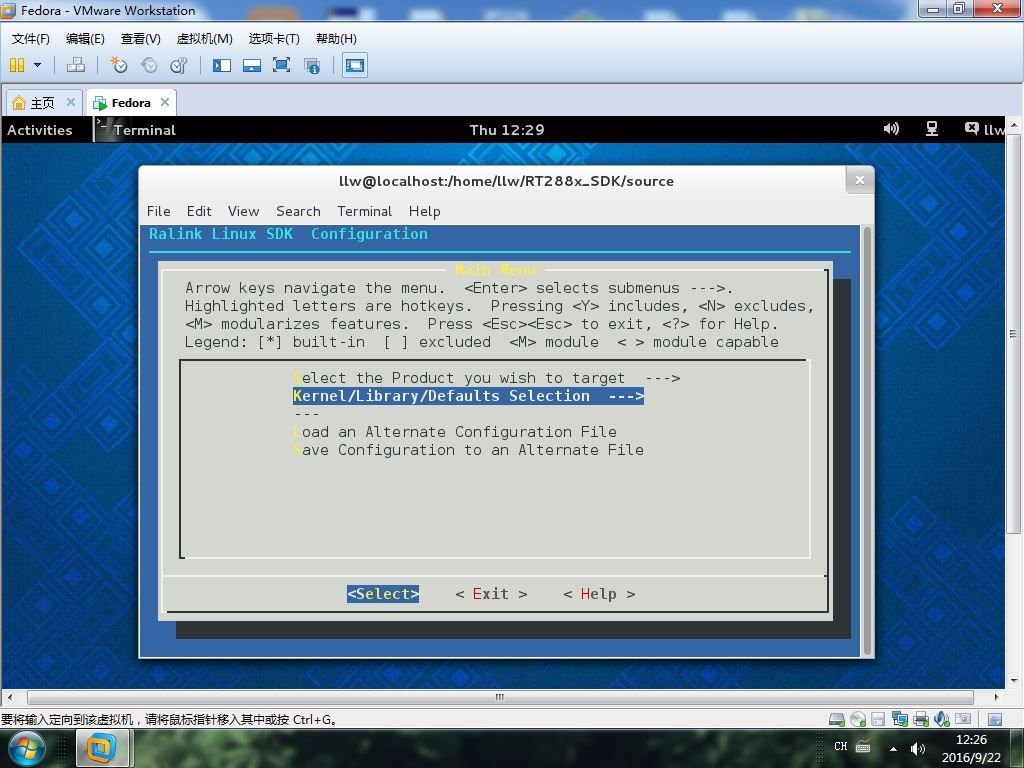
Task: Open the 虚拟机(M) menu
Action: tap(204, 39)
